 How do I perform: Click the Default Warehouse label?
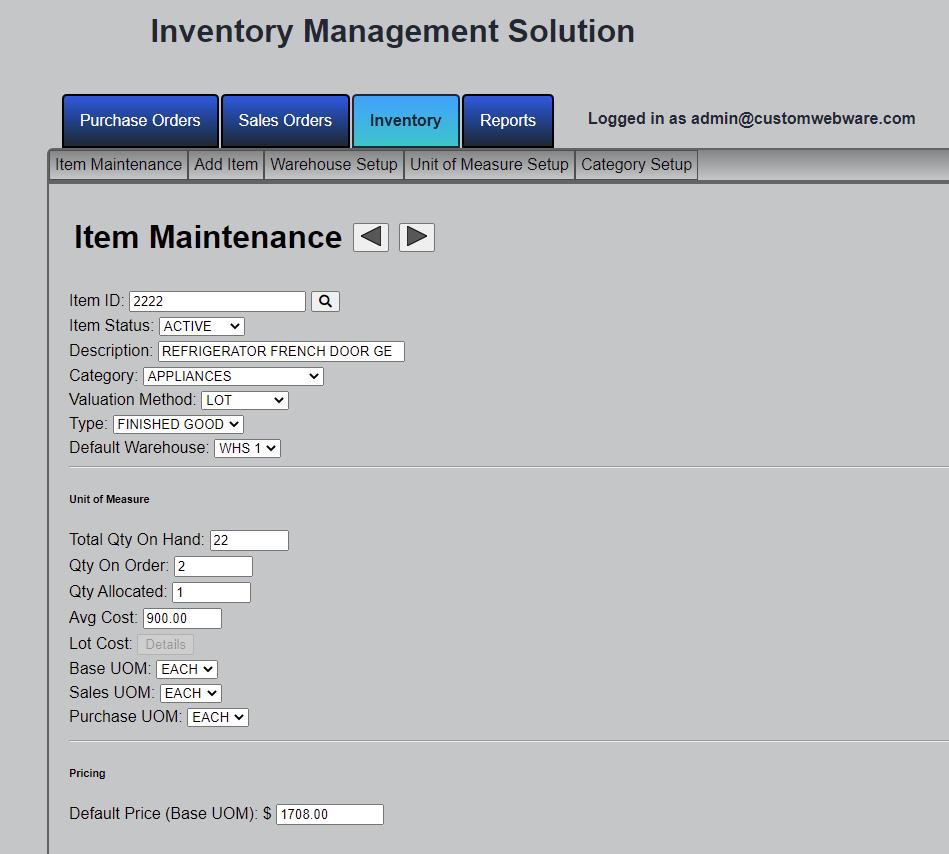[139, 448]
